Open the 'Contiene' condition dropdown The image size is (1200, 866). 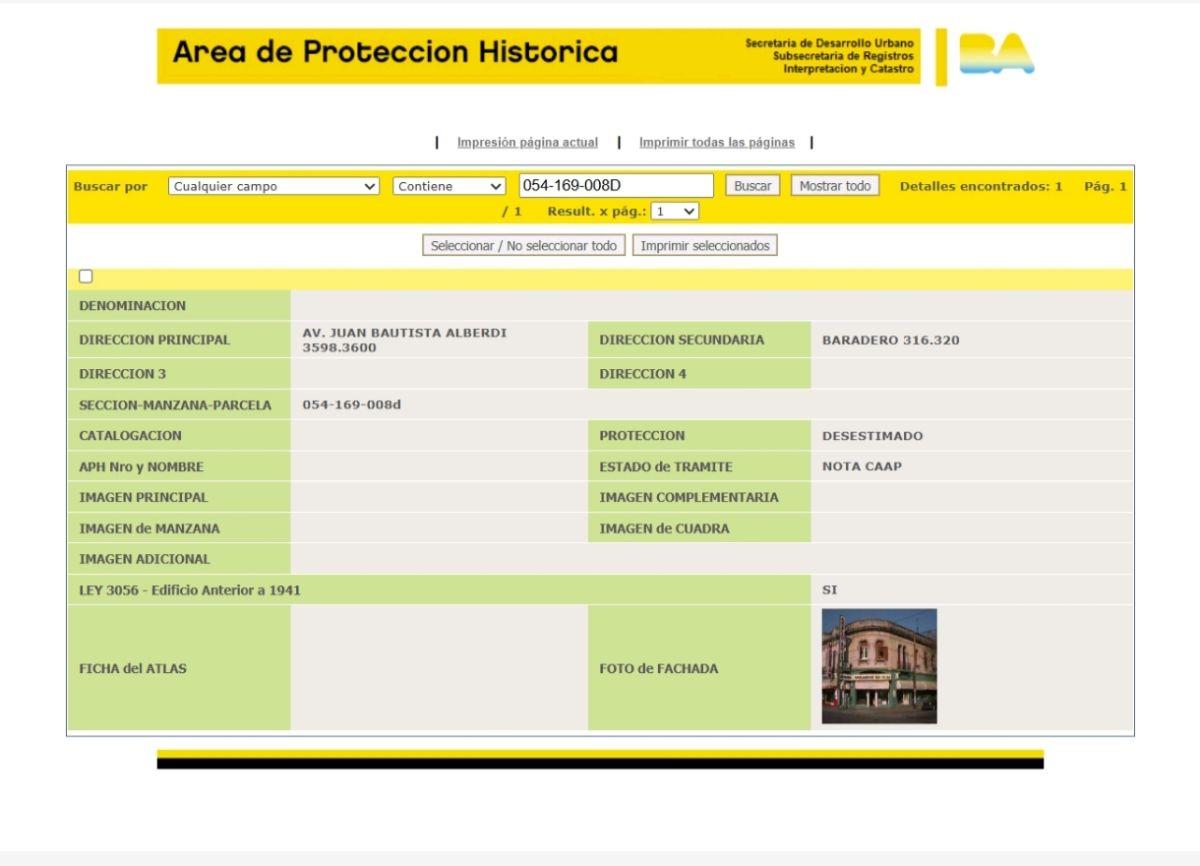pos(450,186)
